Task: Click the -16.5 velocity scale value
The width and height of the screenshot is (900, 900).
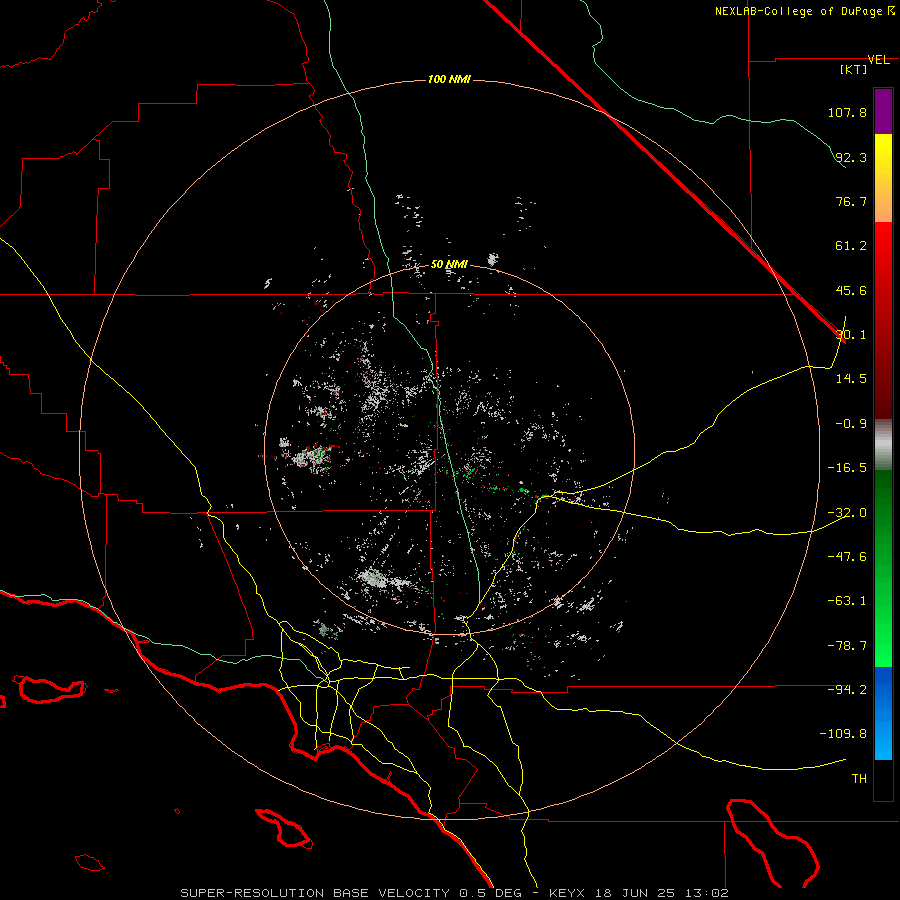Action: coord(847,468)
